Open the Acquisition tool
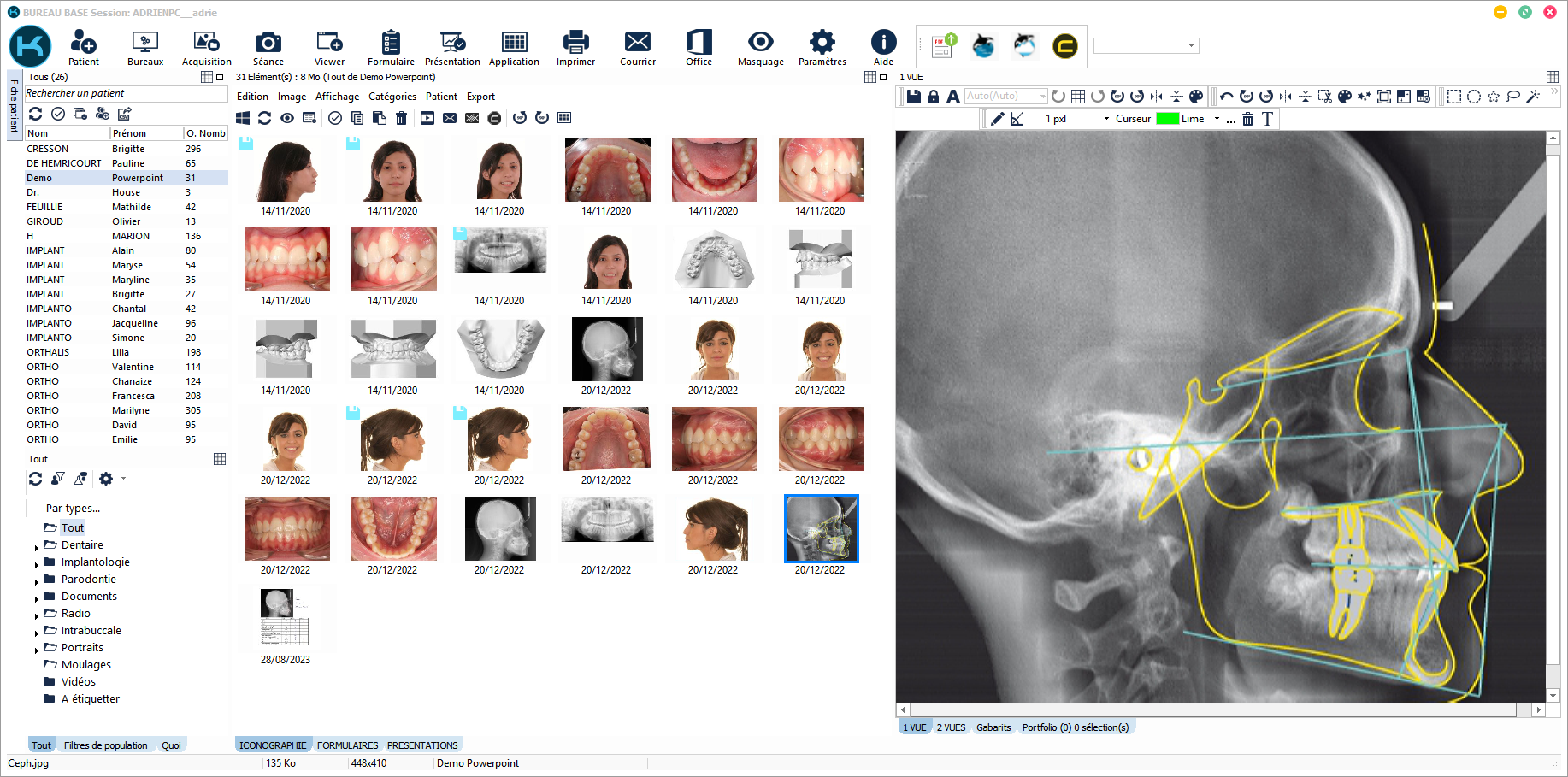 pos(206,48)
